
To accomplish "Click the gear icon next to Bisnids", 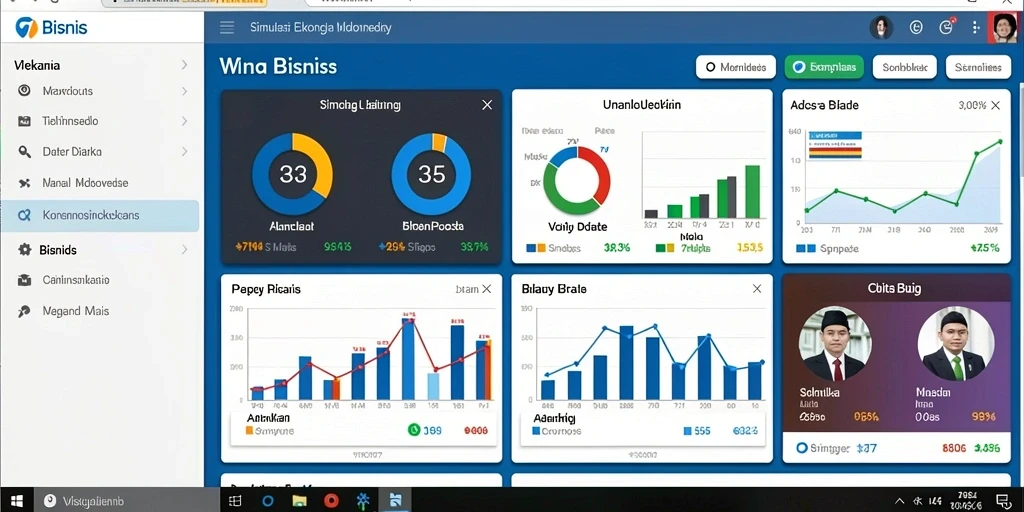I will click(x=25, y=249).
